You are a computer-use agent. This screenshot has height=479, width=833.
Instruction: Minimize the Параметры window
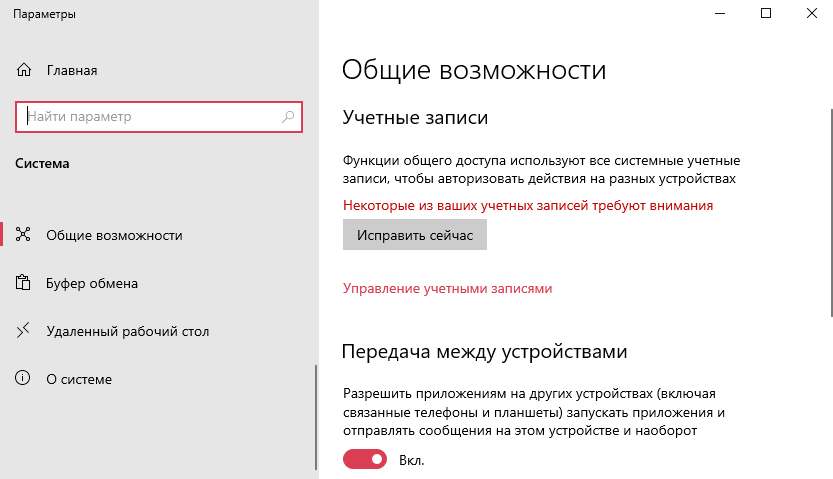click(720, 13)
